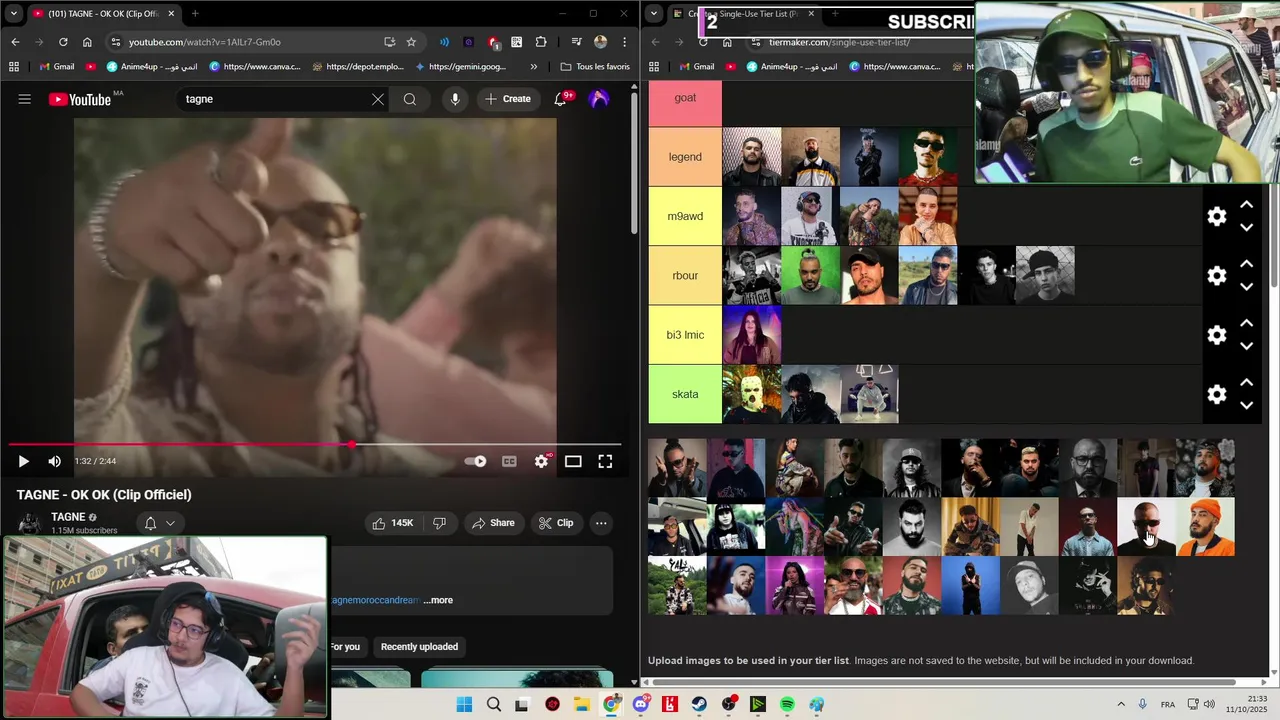The height and width of the screenshot is (720, 1280).
Task: Open more actions three-dot menu under video
Action: coord(601,523)
